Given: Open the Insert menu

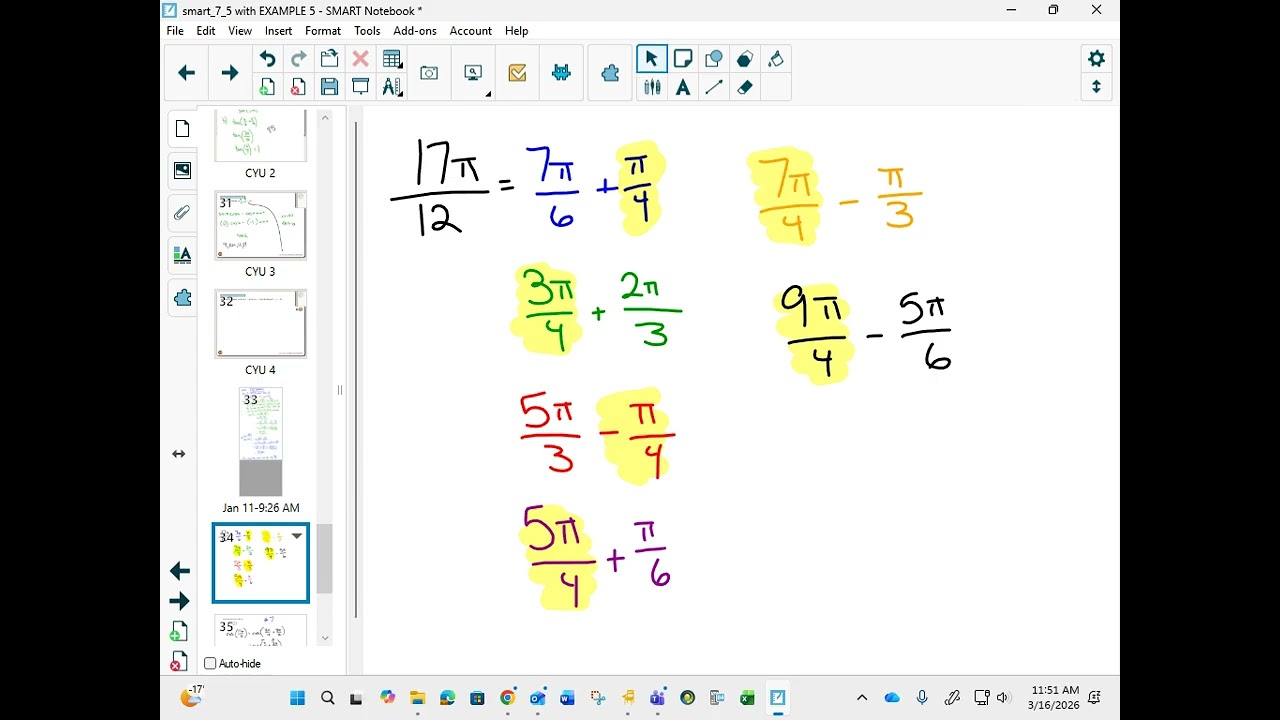Looking at the screenshot, I should pyautogui.click(x=278, y=31).
